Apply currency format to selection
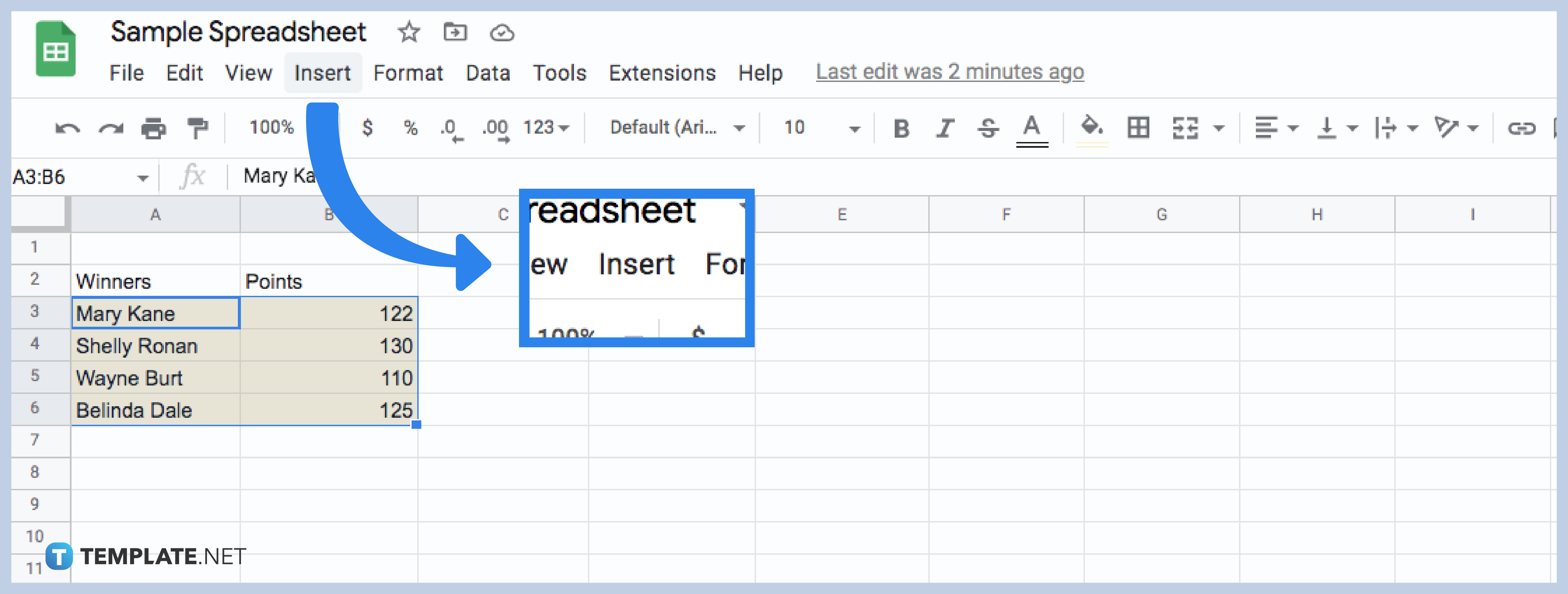This screenshot has width=1568, height=594. [x=368, y=128]
